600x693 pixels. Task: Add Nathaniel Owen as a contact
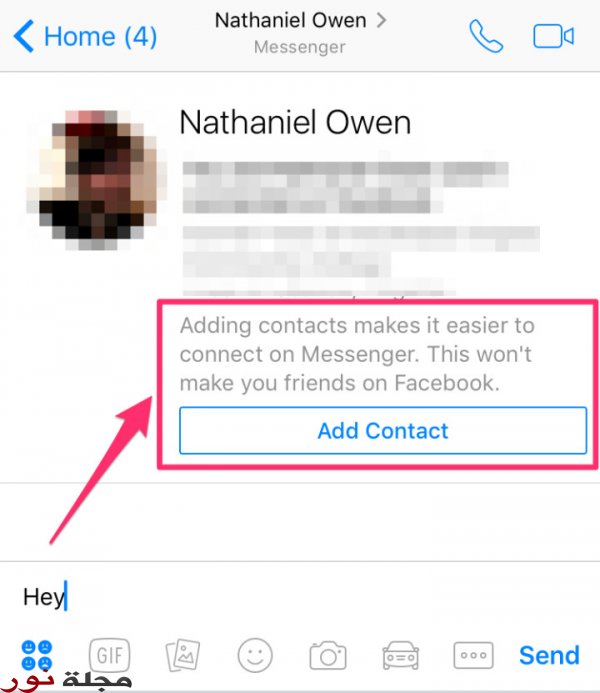pyautogui.click(x=383, y=430)
